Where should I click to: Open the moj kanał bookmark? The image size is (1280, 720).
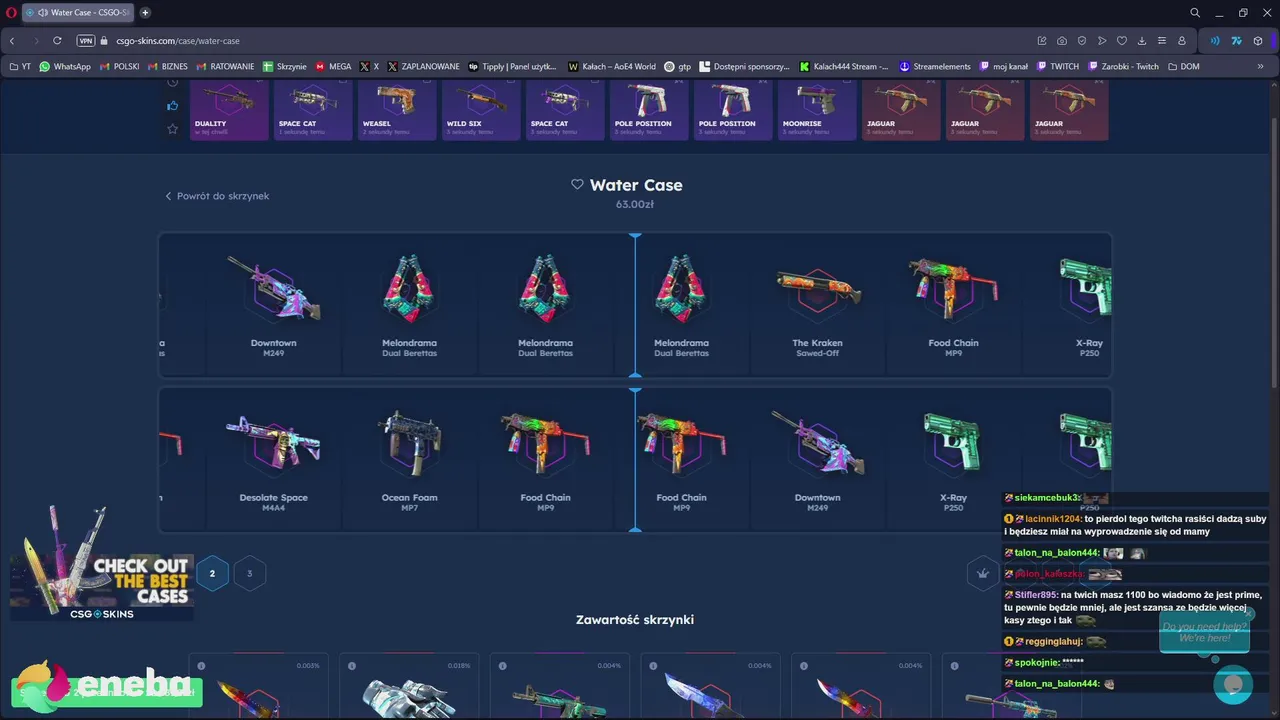pos(1004,66)
